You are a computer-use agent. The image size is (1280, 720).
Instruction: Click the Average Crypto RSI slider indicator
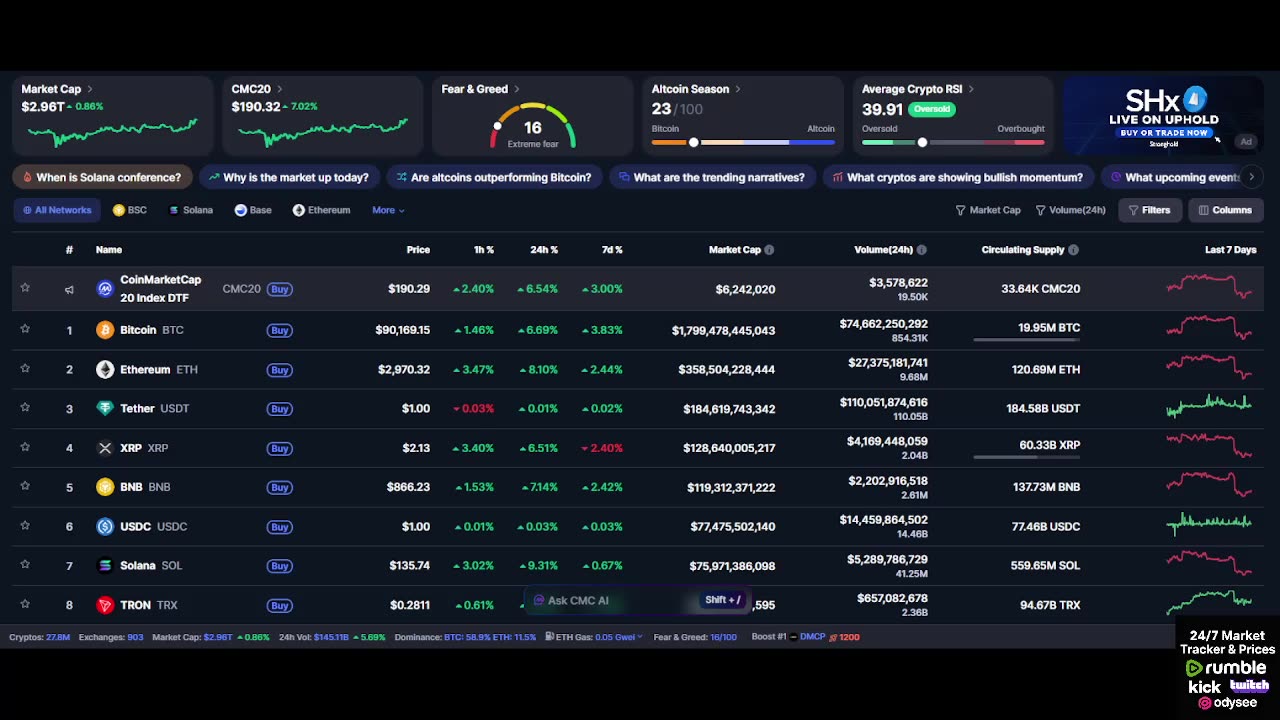pos(922,143)
